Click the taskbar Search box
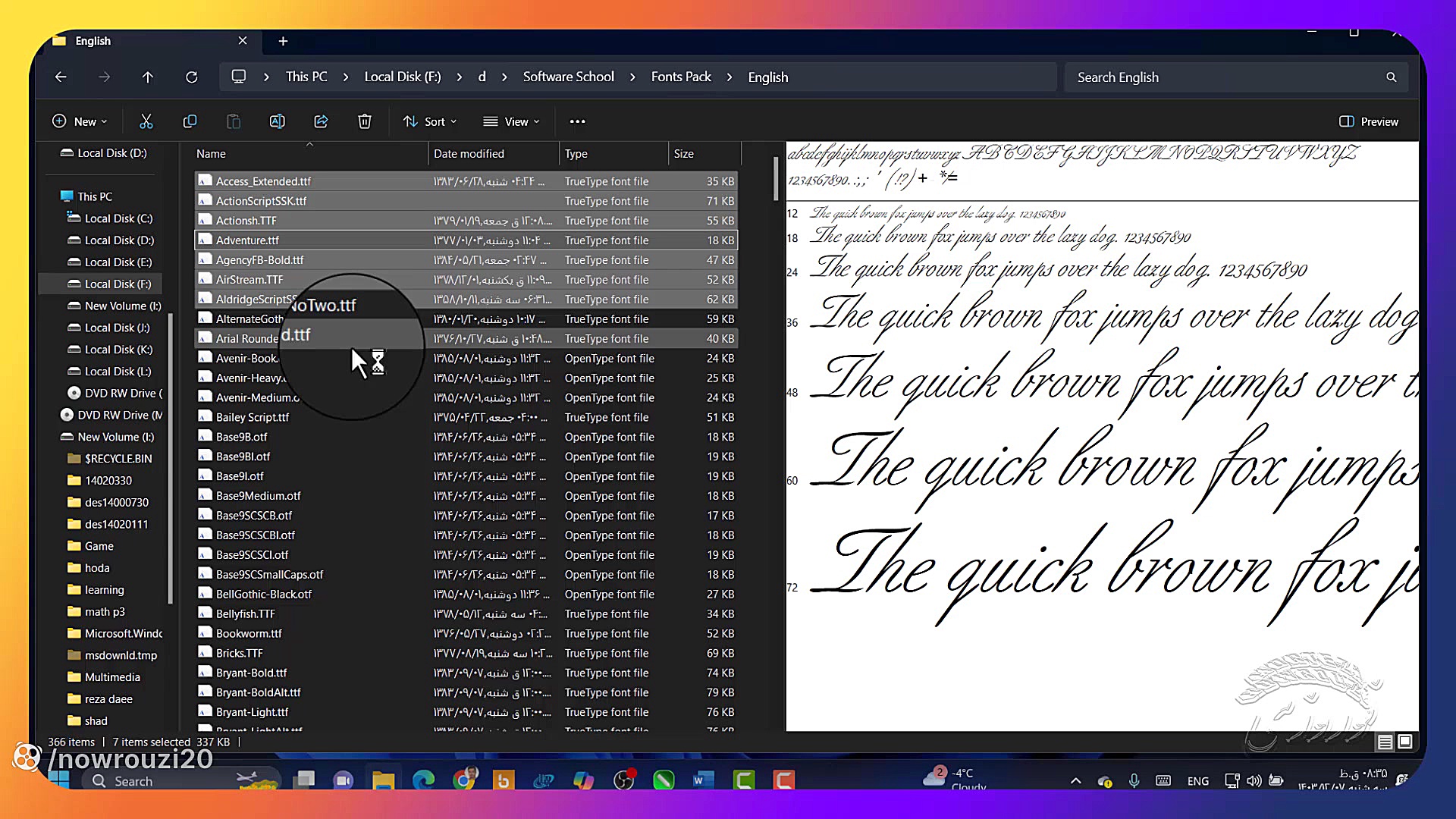 (x=182, y=781)
